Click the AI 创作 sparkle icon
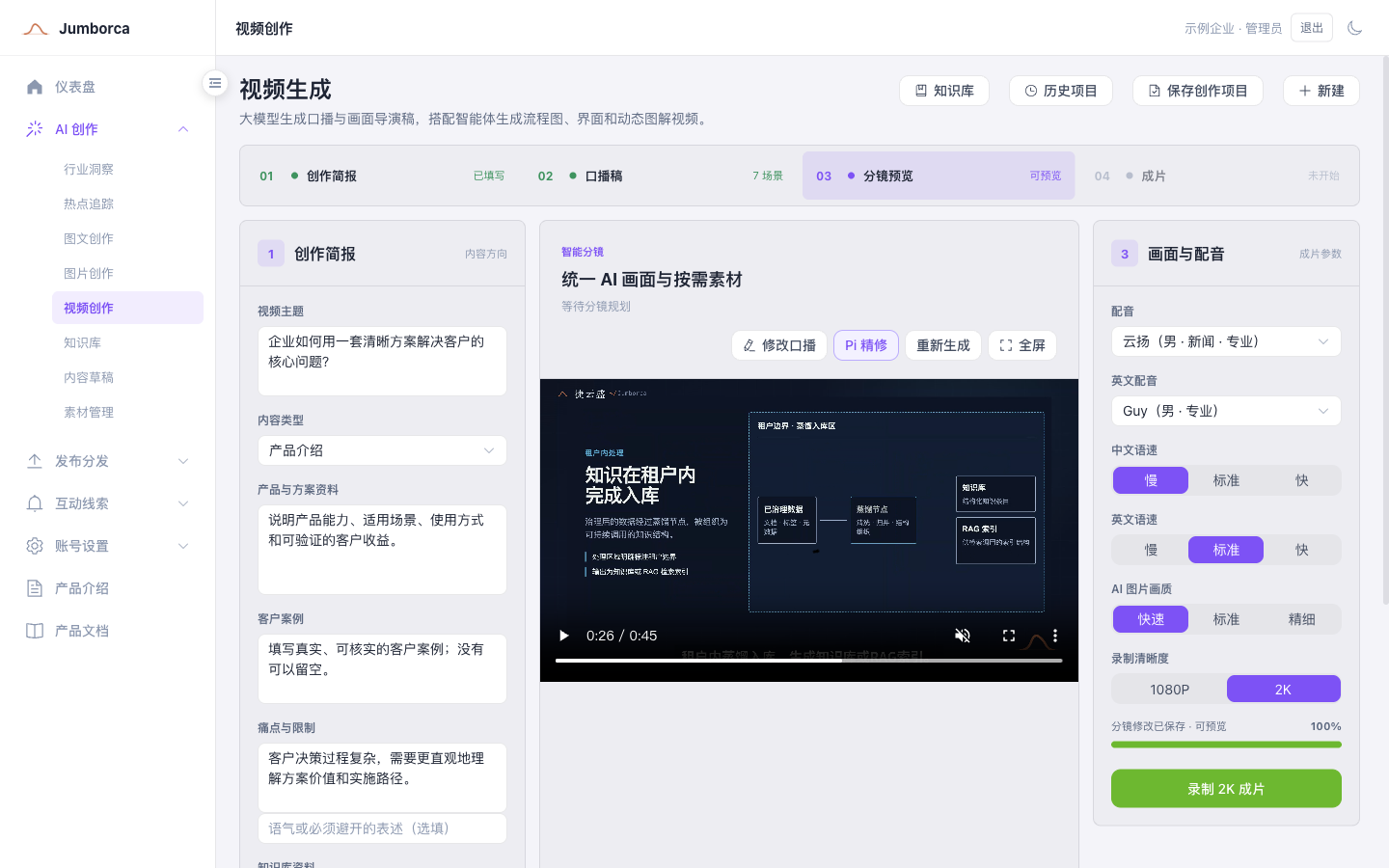The width and height of the screenshot is (1389, 868). [35, 129]
